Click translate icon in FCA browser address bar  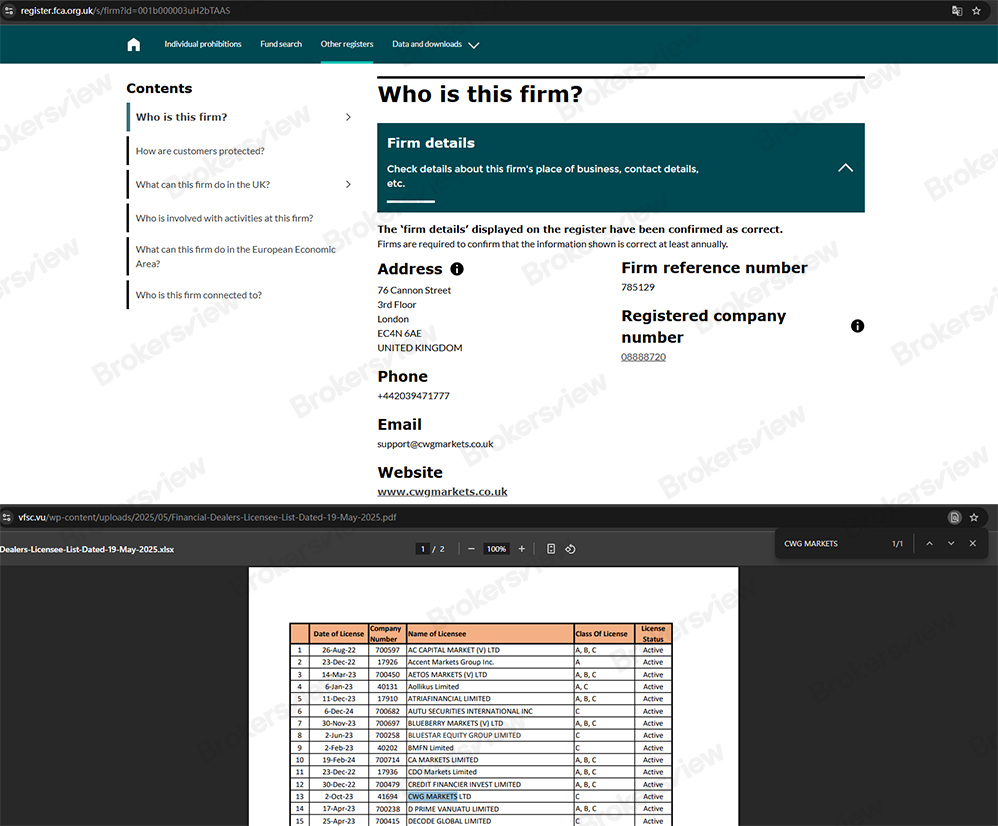[x=957, y=11]
